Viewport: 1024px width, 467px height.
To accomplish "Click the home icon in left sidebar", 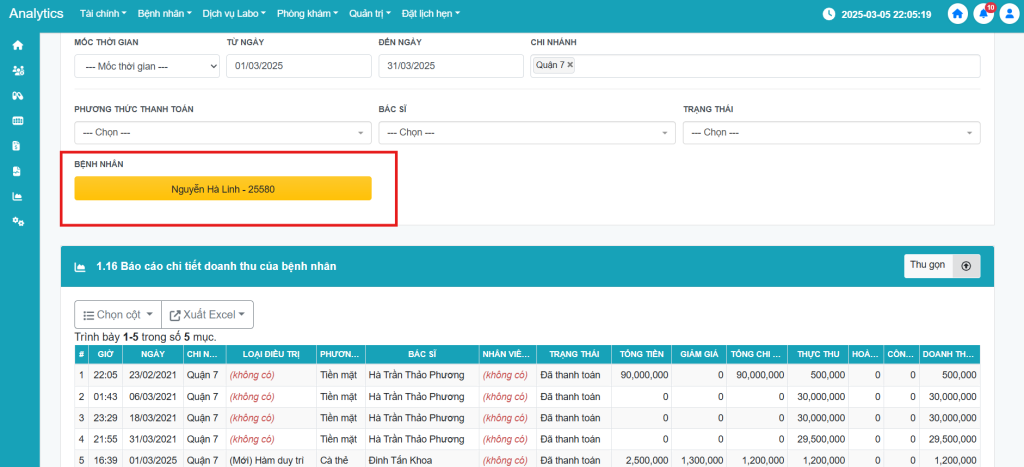I will point(17,45).
